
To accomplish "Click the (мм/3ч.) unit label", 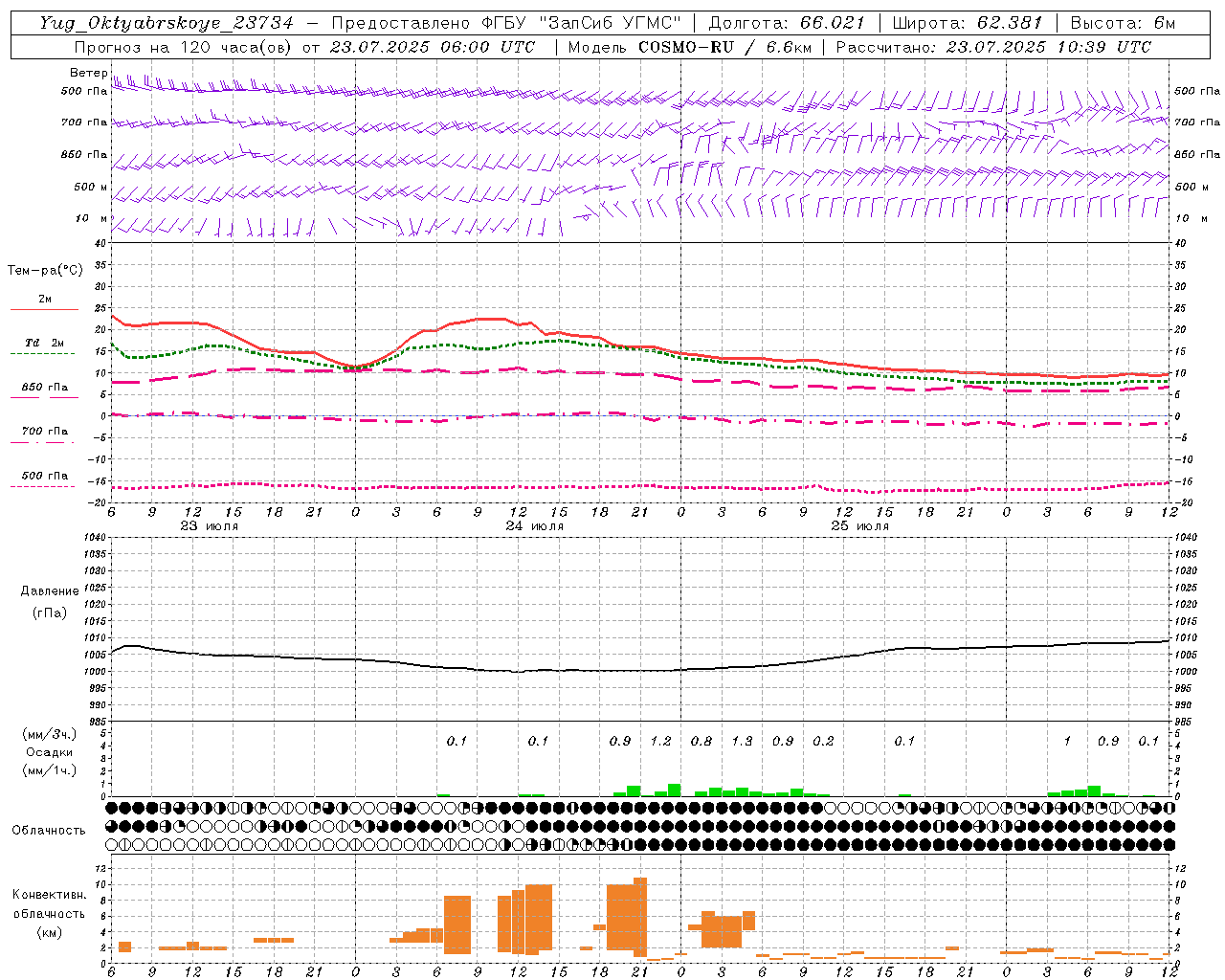I will click(49, 735).
